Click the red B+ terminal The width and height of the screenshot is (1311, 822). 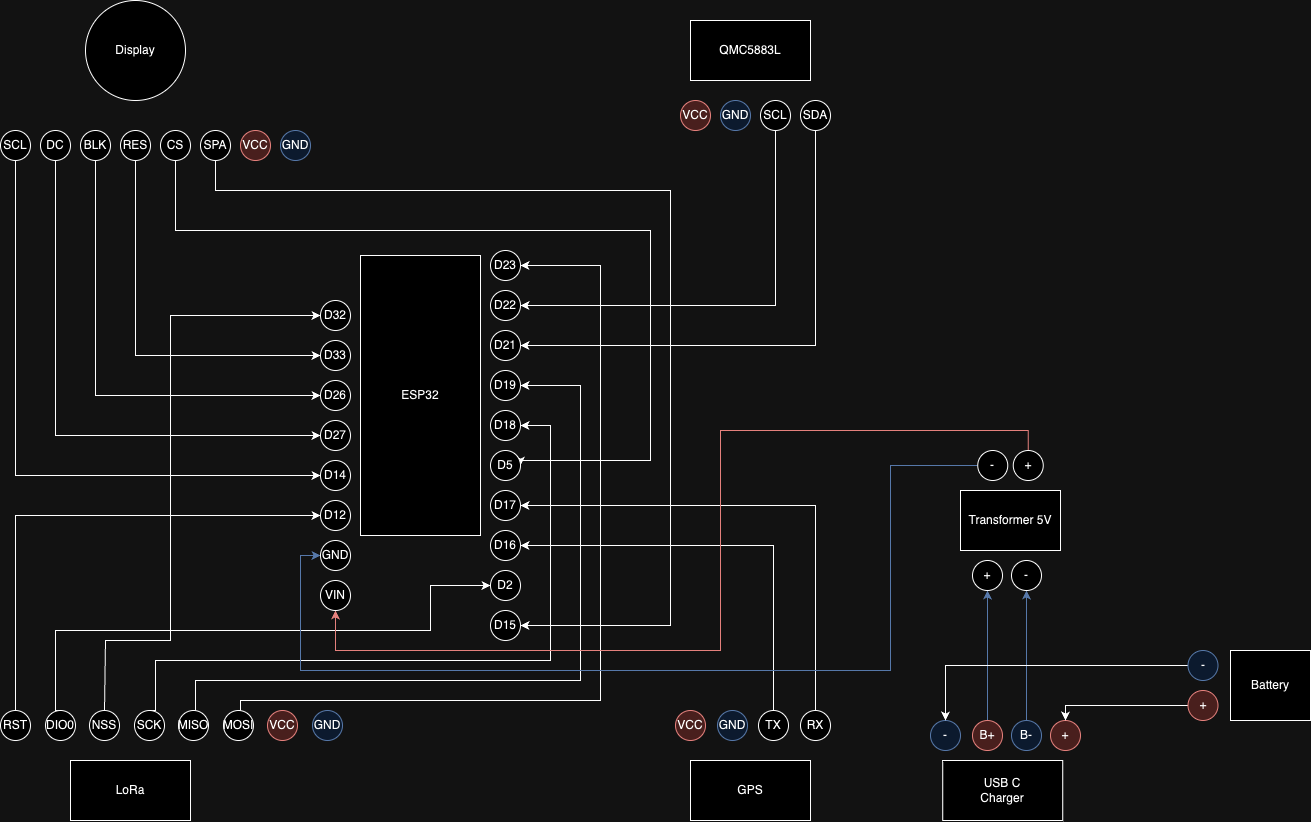point(987,735)
